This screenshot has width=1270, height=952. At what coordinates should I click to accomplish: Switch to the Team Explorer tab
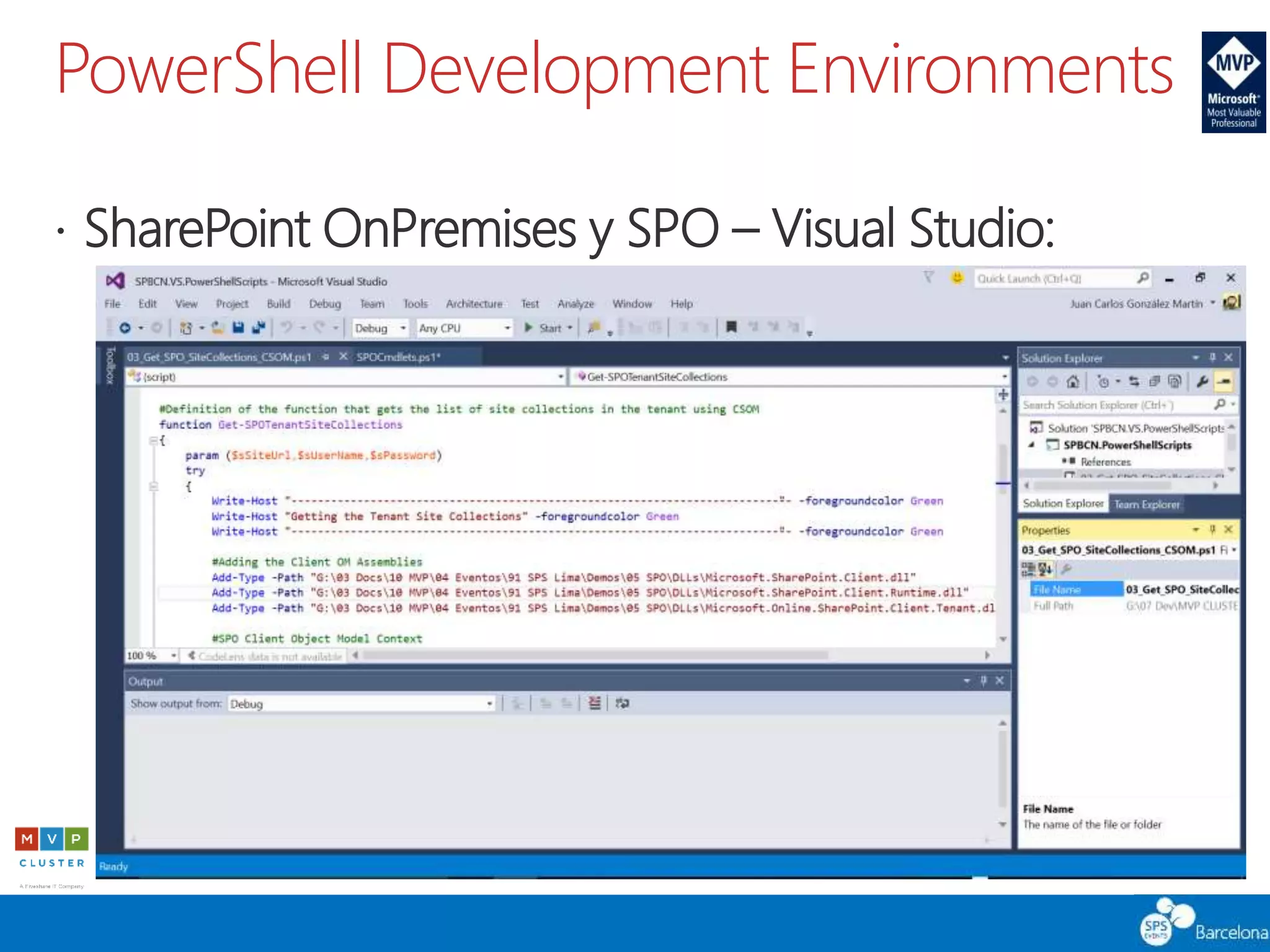pyautogui.click(x=1147, y=505)
